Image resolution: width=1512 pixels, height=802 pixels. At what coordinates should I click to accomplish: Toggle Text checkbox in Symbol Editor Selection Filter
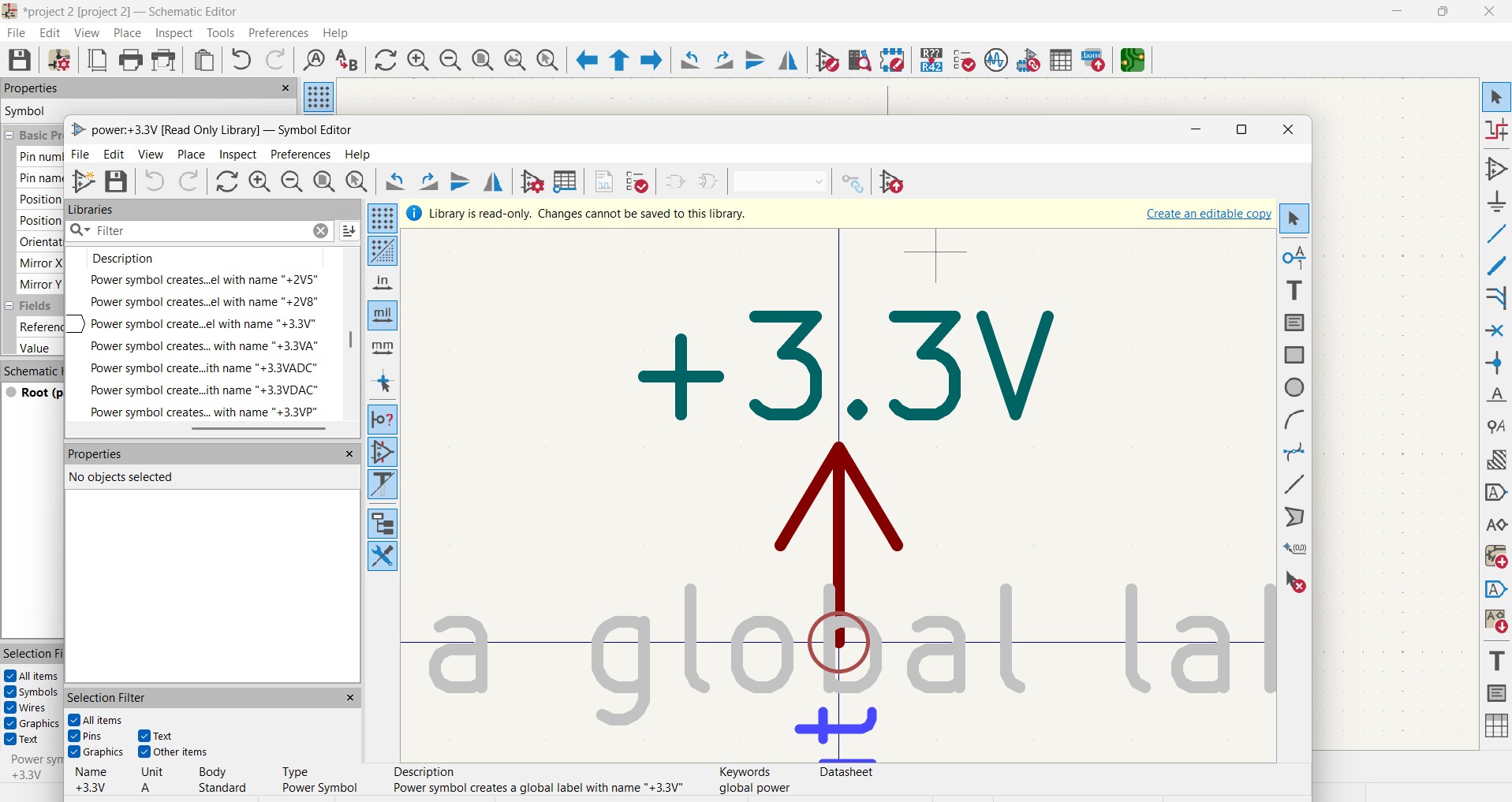pyautogui.click(x=144, y=736)
